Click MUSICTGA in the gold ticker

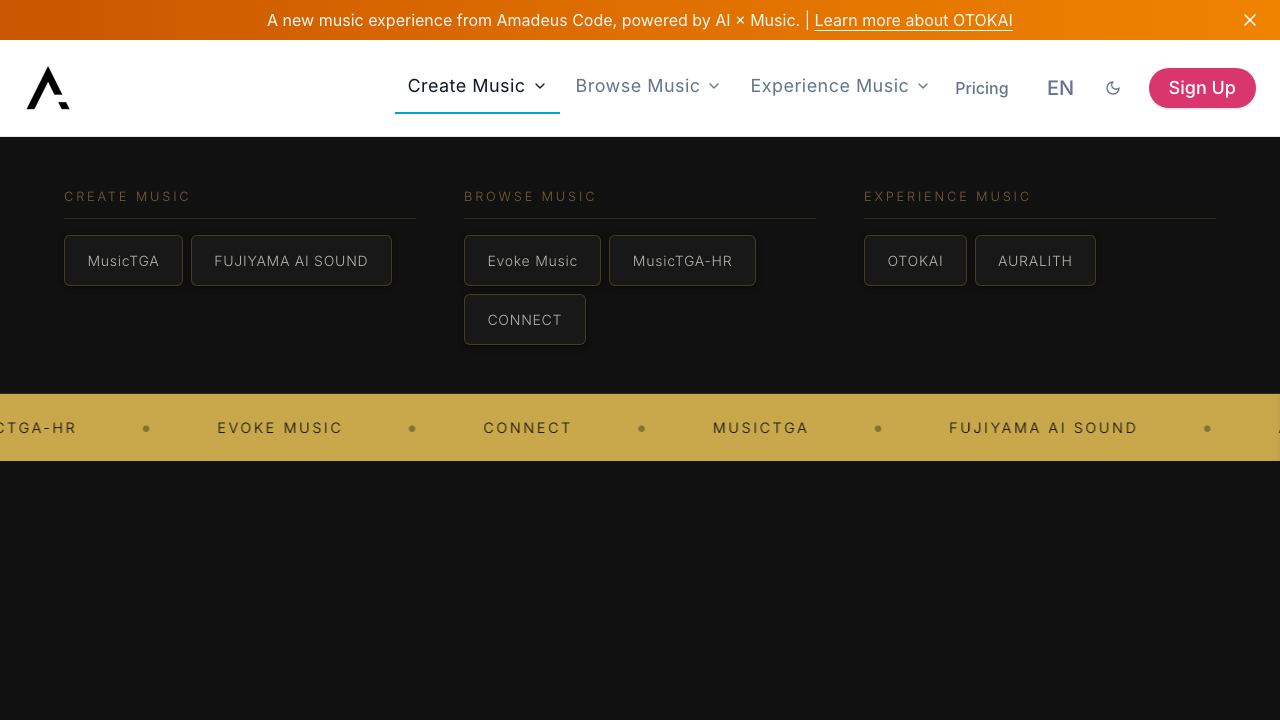(761, 428)
